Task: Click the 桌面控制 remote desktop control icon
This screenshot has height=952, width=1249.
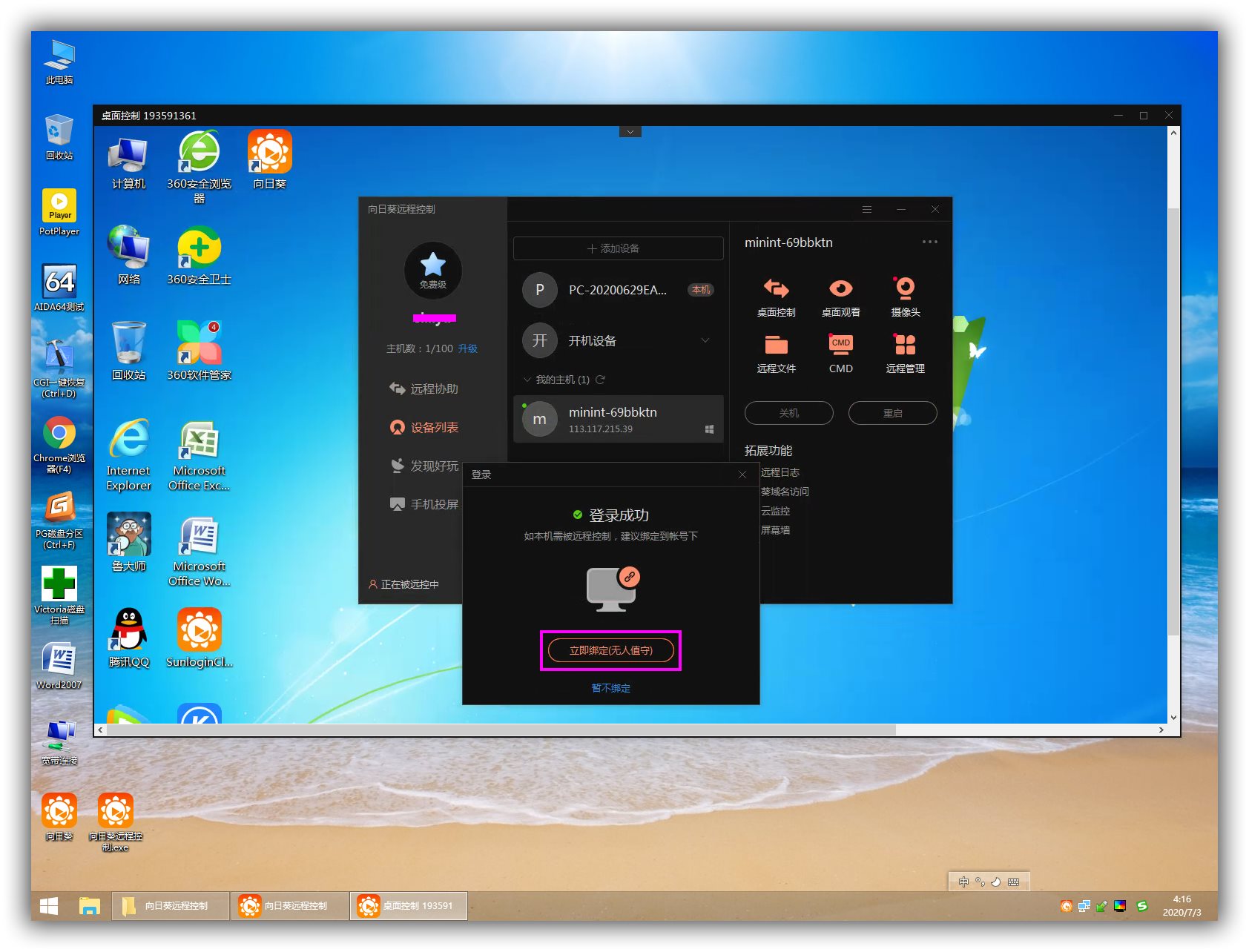Action: pyautogui.click(x=776, y=288)
